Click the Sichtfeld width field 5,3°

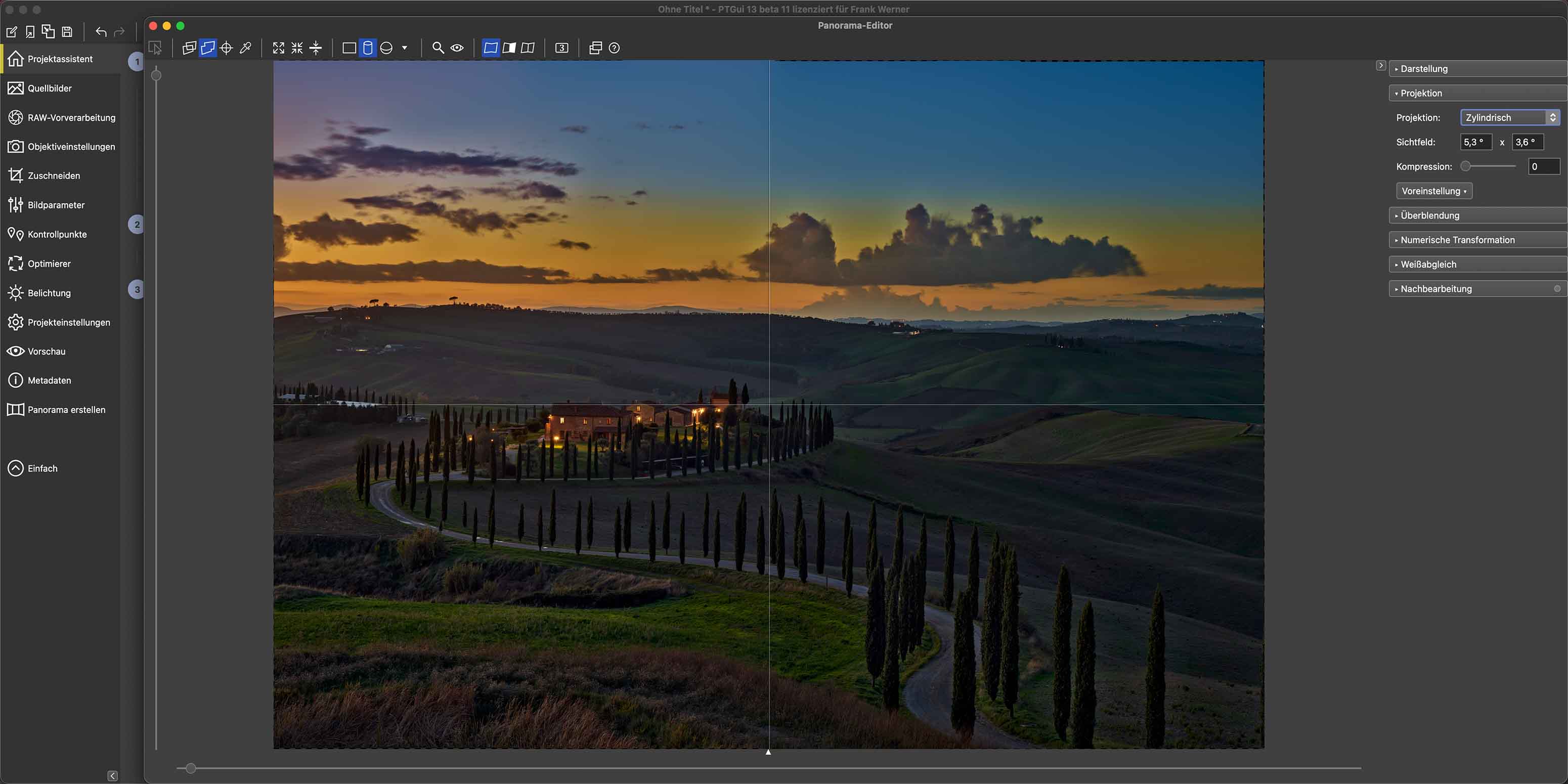[x=1476, y=143]
